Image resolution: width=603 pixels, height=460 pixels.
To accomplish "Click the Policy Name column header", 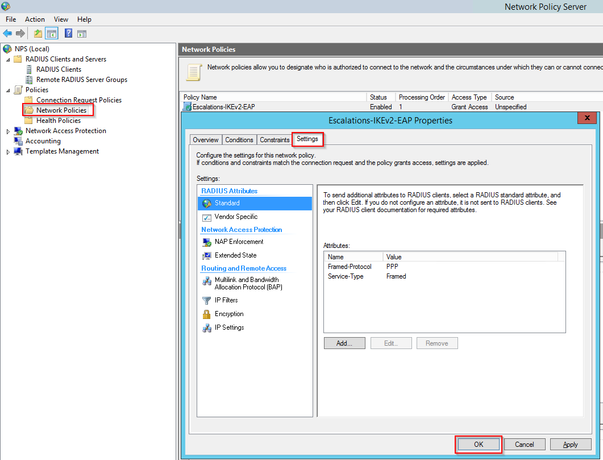I will click(273, 97).
